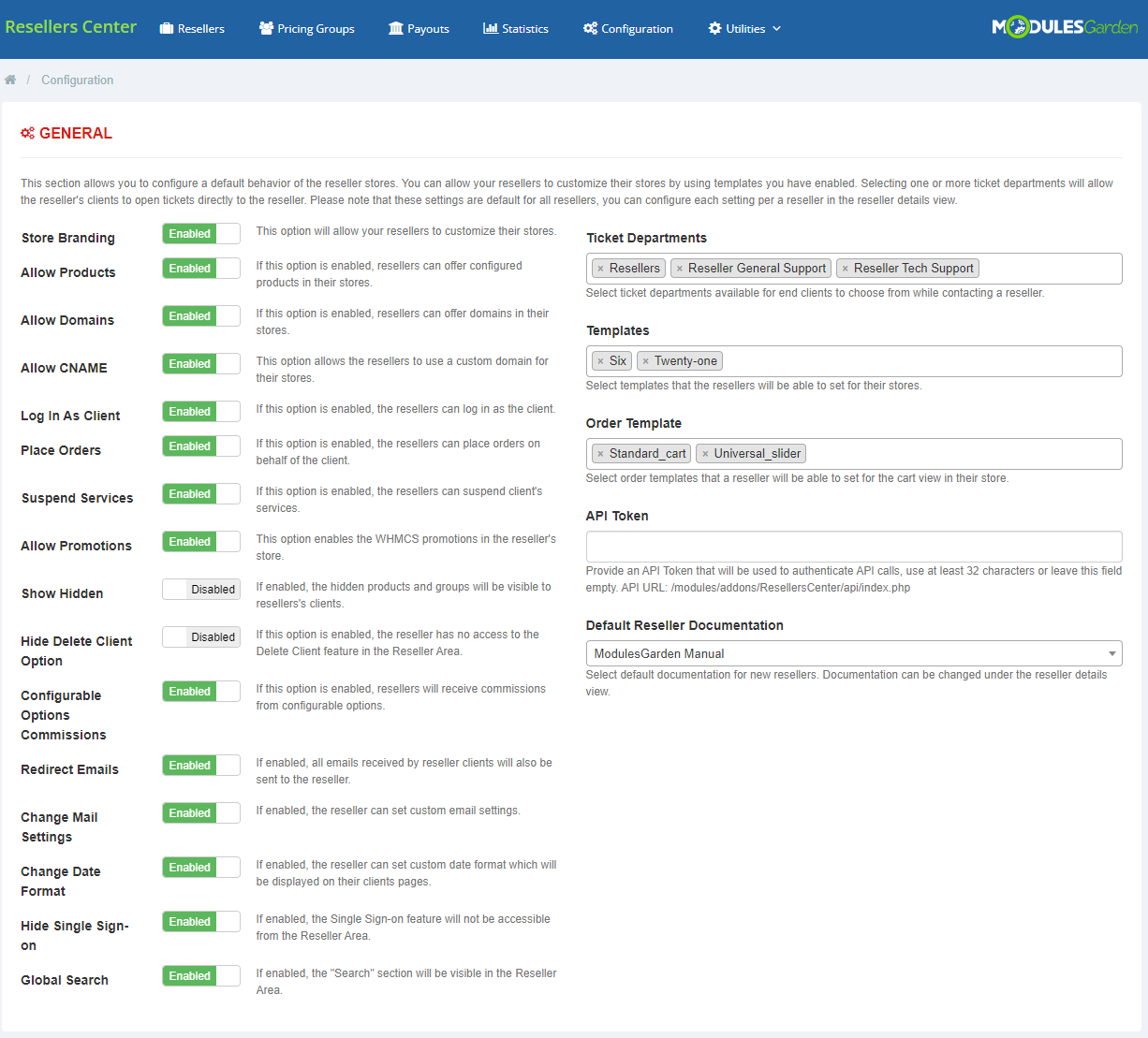
Task: Click into the API Token field
Action: [854, 547]
